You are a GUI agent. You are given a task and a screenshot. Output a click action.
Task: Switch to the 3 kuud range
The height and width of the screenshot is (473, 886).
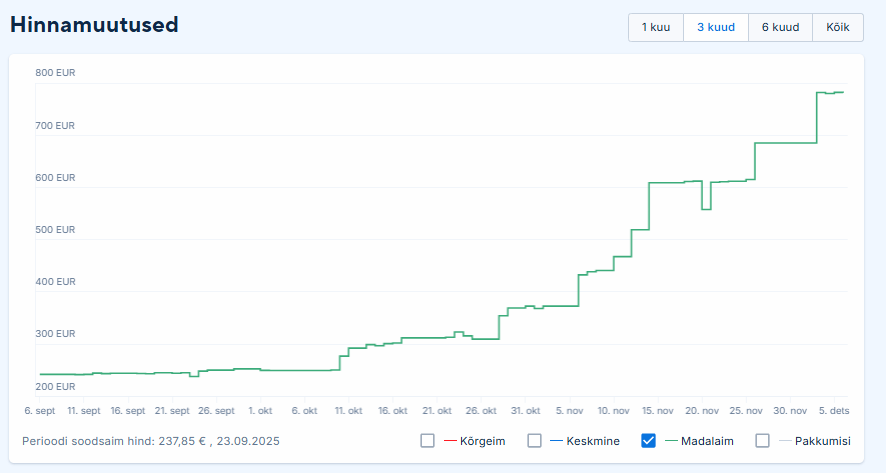[716, 27]
